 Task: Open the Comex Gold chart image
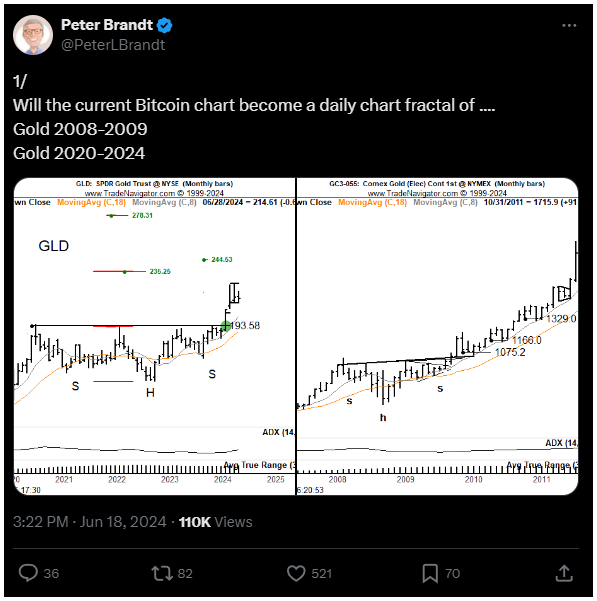pyautogui.click(x=437, y=336)
